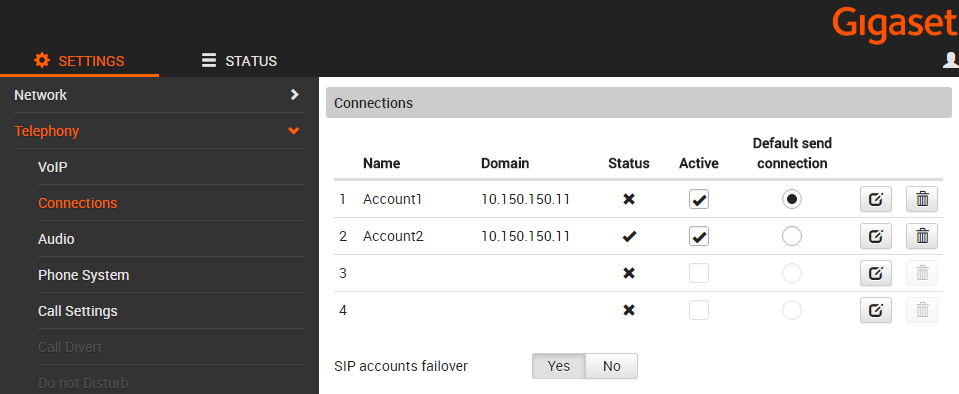Open the Connections page in sidebar

point(171,203)
